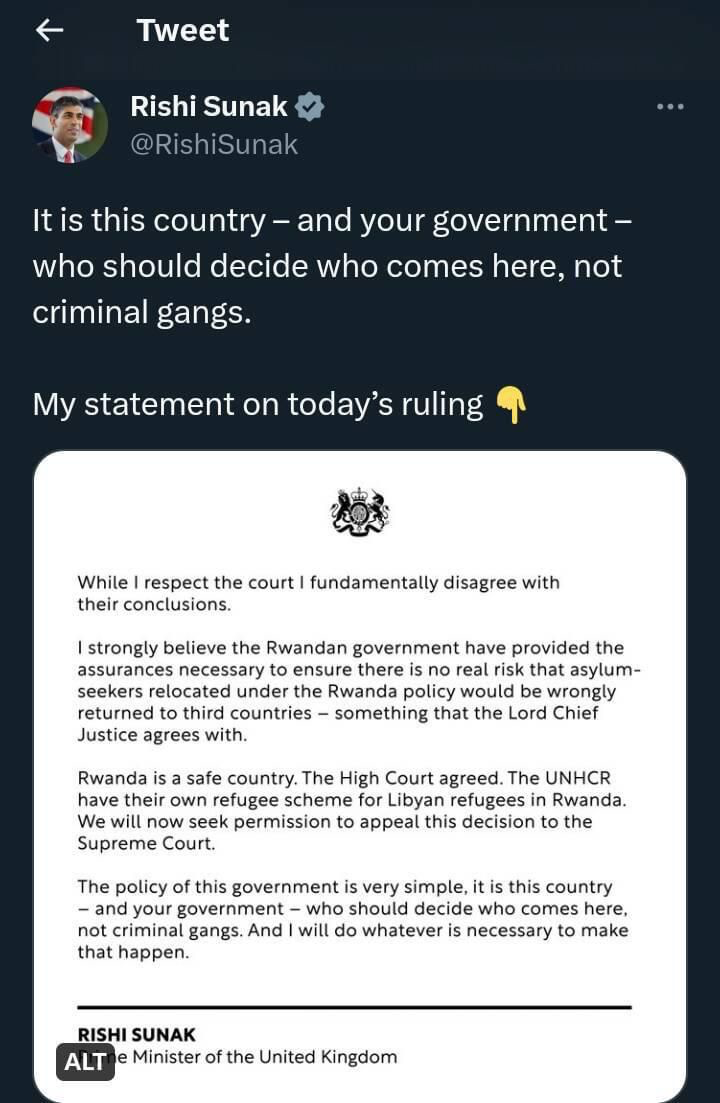The image size is (720, 1103).
Task: Click 'The policy of this government' paragraph
Action: pos(353,919)
